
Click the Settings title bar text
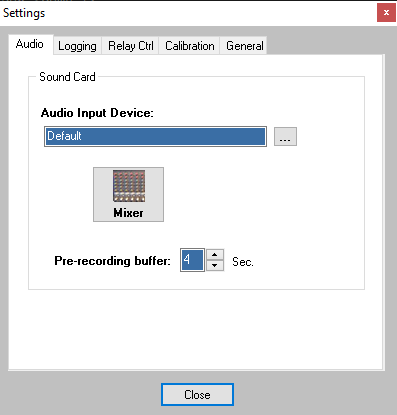click(x=24, y=13)
